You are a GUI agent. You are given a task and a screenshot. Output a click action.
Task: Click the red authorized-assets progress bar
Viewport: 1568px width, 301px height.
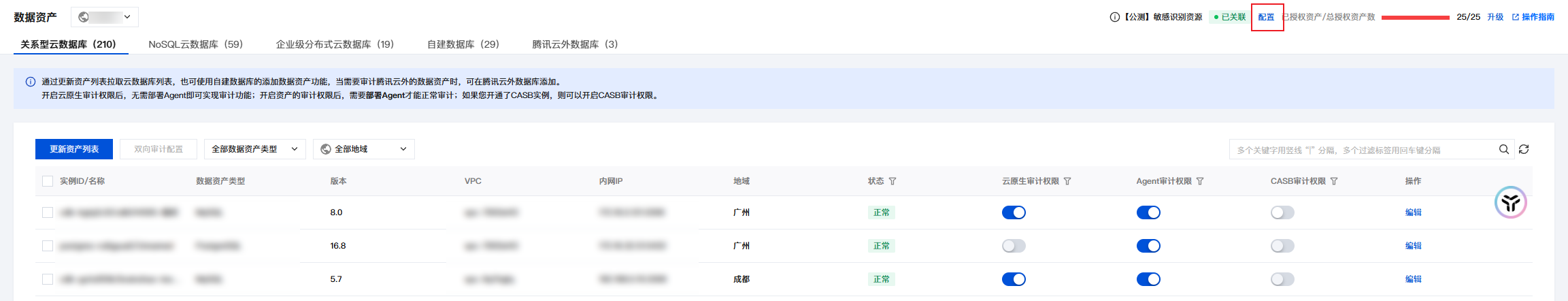coord(1415,18)
